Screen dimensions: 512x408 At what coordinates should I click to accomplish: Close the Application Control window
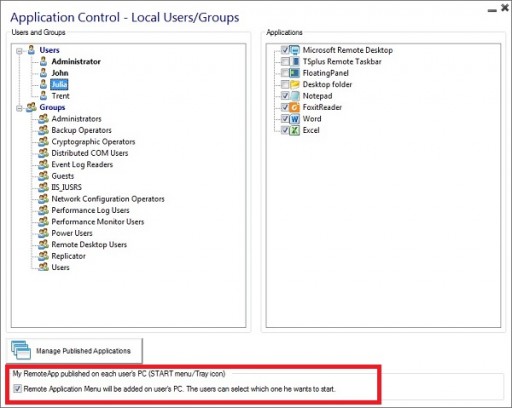point(505,8)
